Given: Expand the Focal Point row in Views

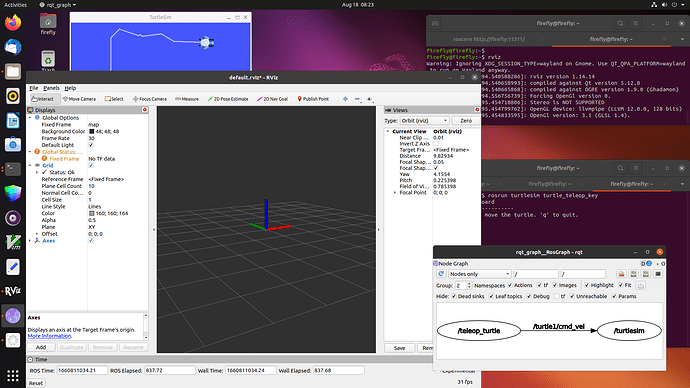Looking at the screenshot, I should click(x=395, y=193).
